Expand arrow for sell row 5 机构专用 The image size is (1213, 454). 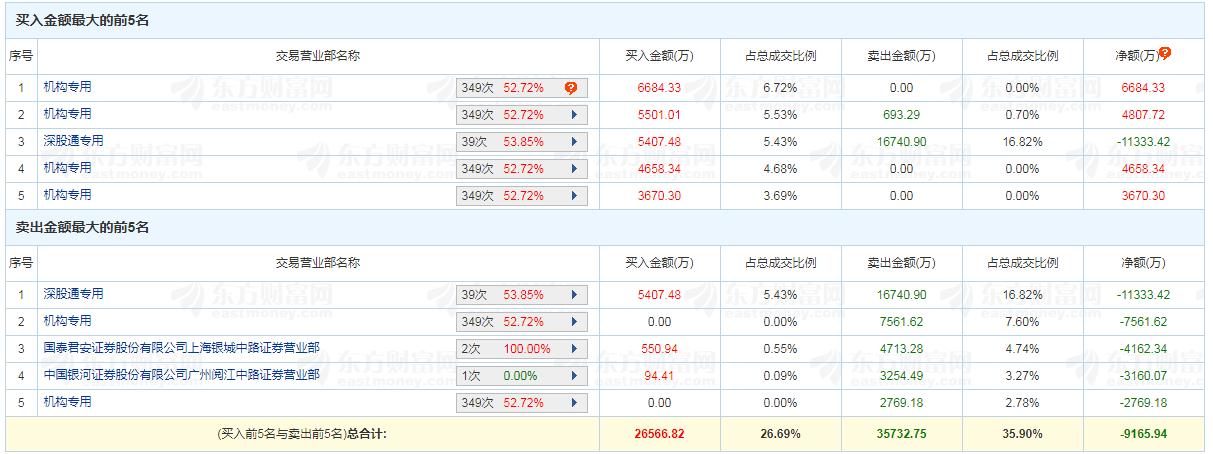pyautogui.click(x=574, y=403)
